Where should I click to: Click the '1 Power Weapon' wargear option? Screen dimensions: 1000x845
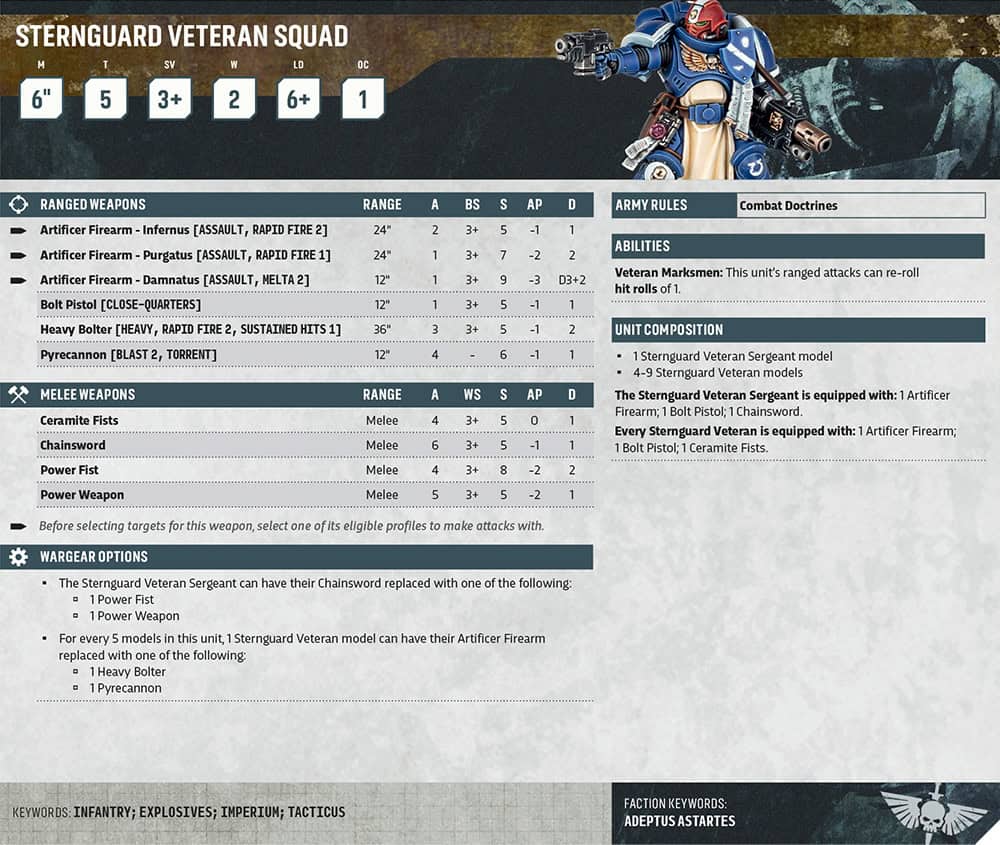[x=134, y=616]
